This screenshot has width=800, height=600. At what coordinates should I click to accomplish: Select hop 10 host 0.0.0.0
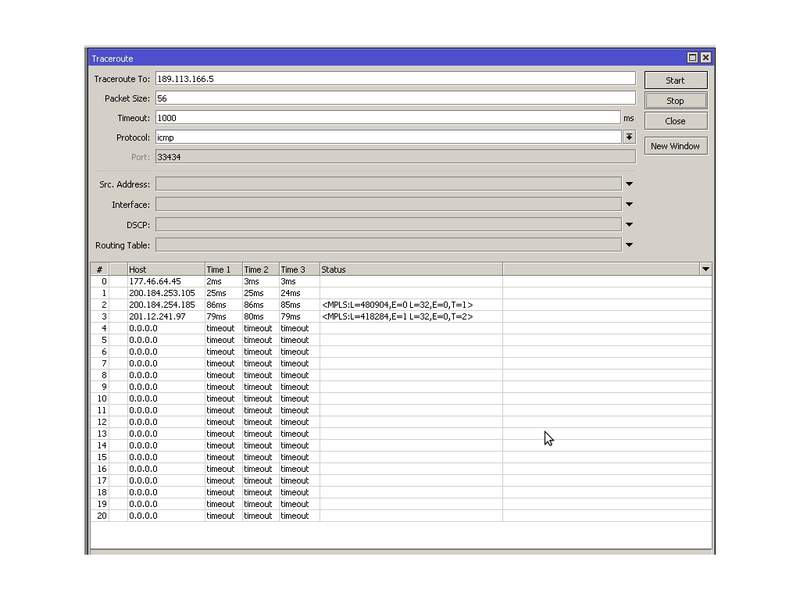click(143, 399)
